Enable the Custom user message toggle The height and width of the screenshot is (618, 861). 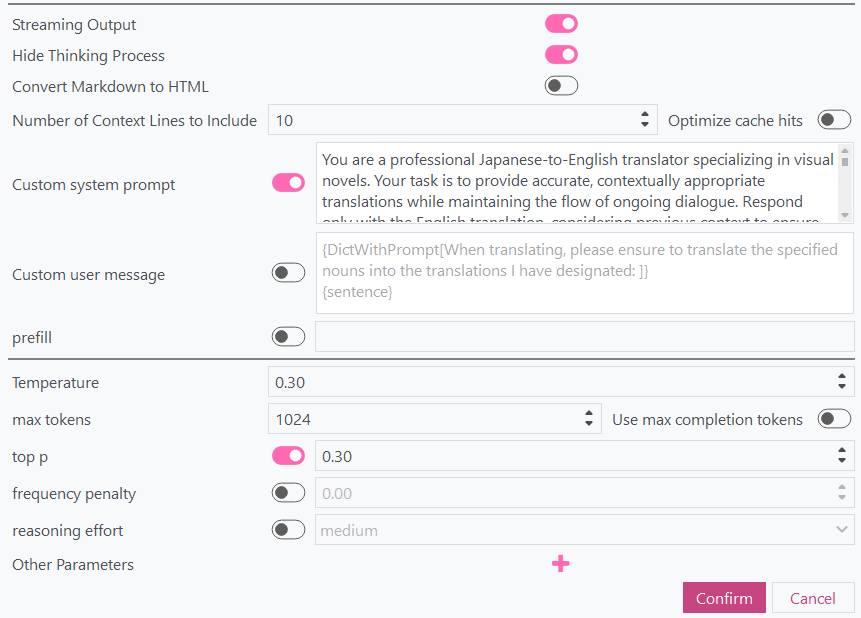coord(288,273)
